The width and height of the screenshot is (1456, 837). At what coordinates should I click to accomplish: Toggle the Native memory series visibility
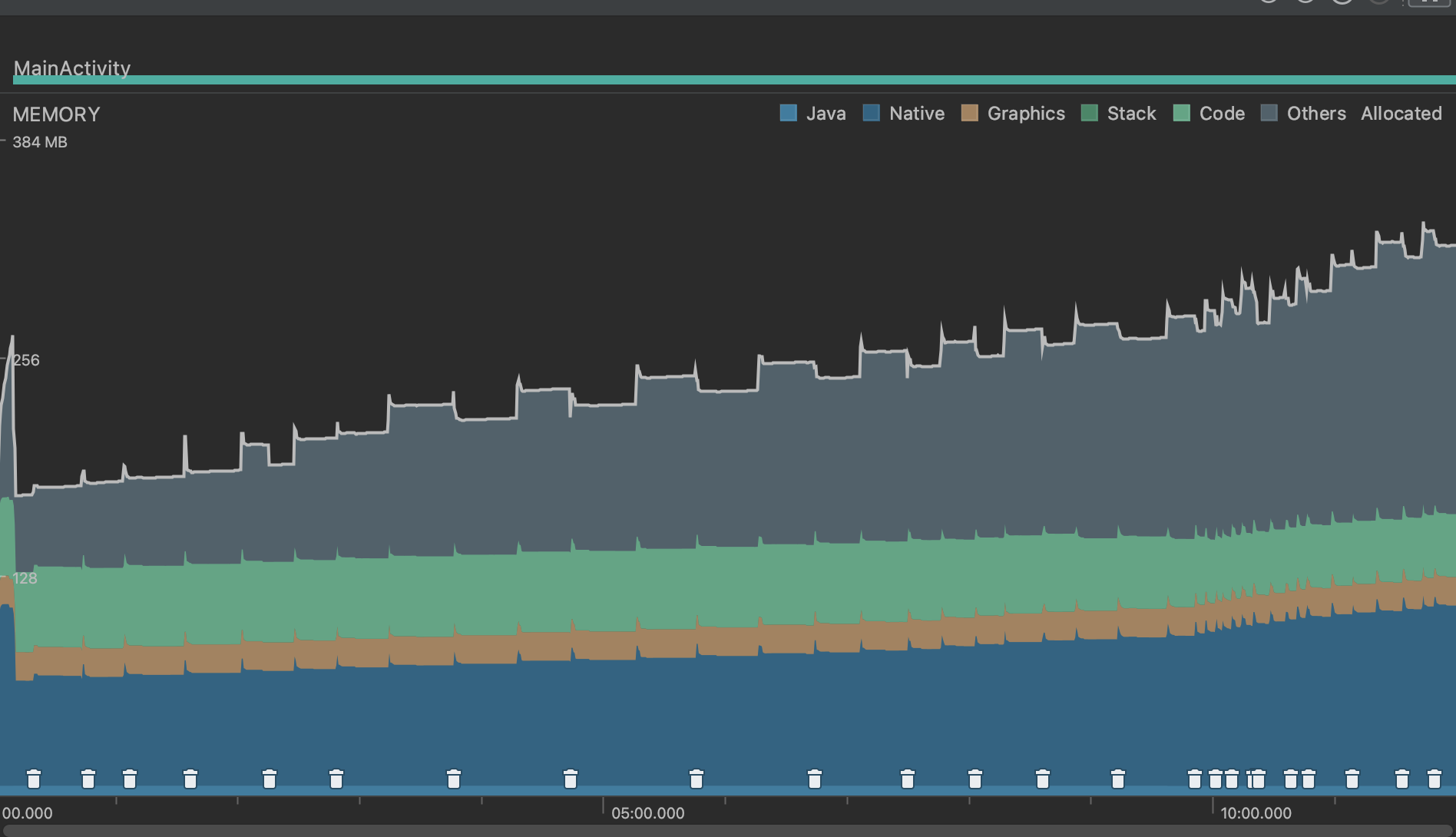point(916,113)
